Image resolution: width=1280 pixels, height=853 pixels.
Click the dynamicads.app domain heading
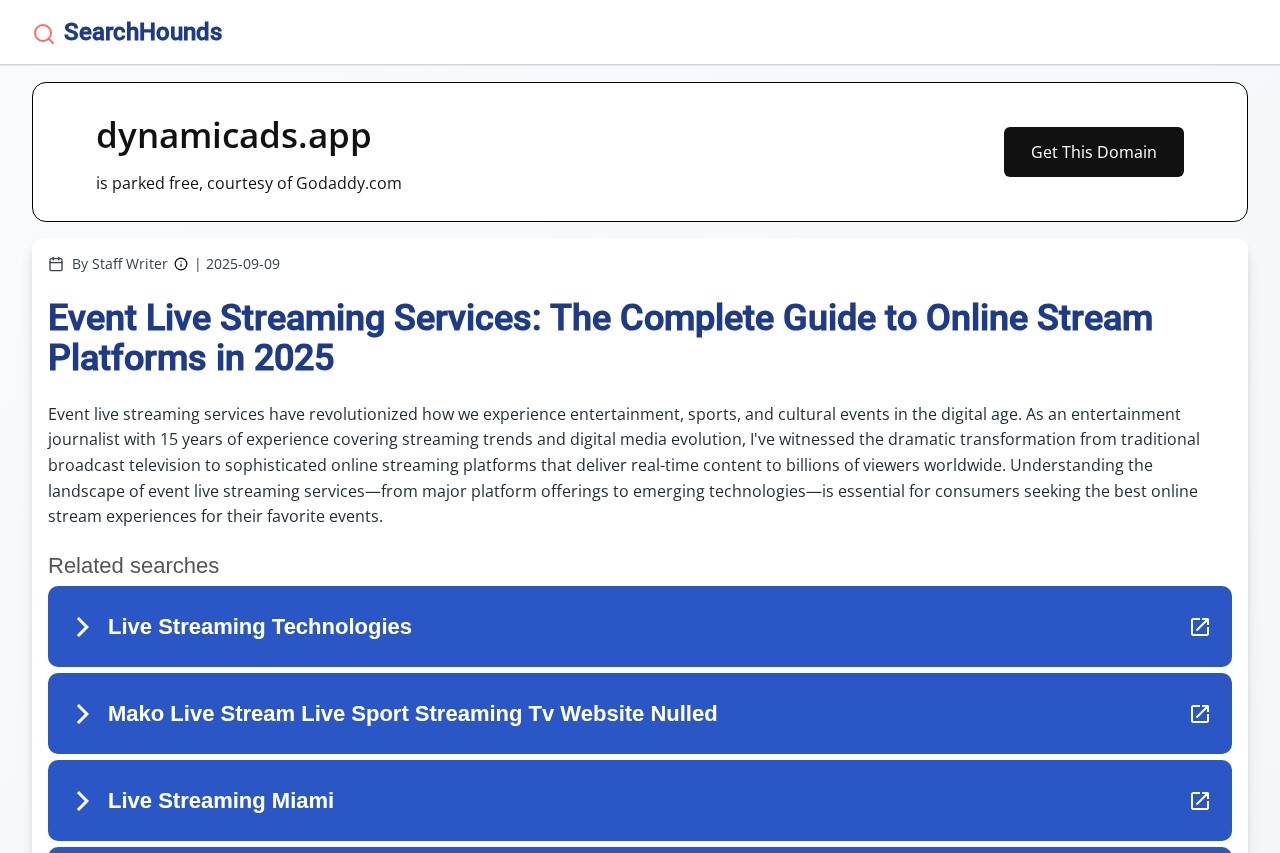(234, 135)
